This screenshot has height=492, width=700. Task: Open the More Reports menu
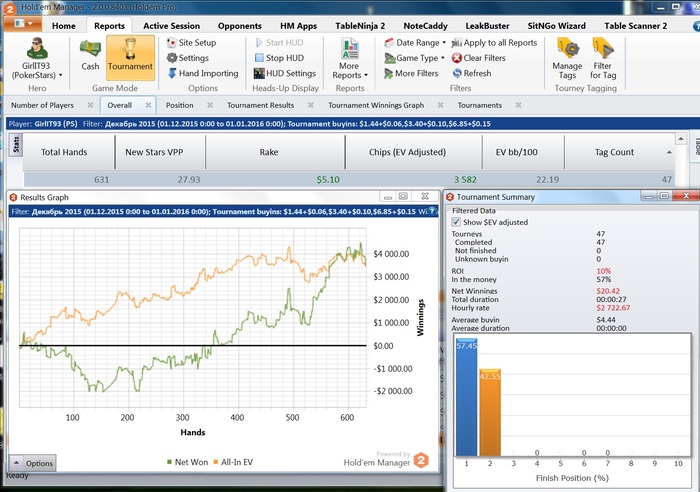click(x=350, y=59)
